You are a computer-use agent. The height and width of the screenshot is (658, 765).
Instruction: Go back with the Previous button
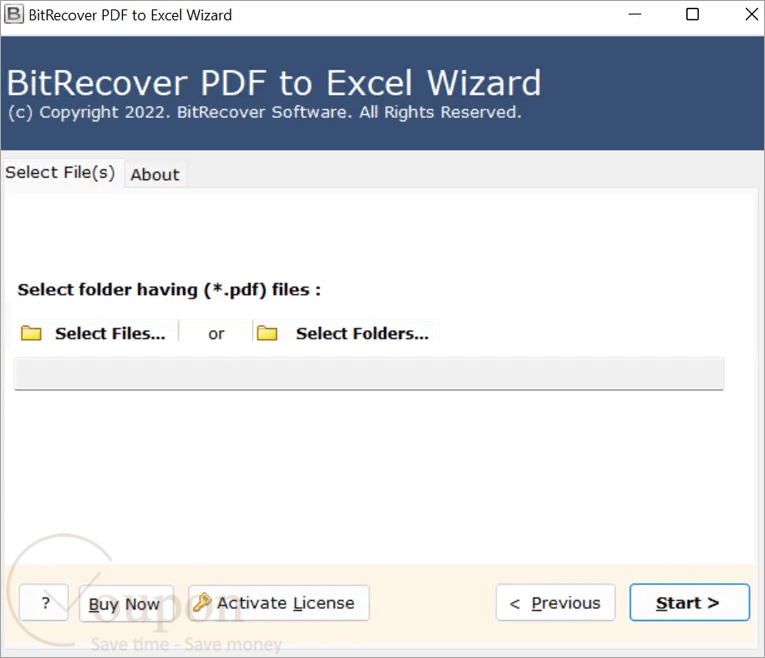tap(555, 603)
